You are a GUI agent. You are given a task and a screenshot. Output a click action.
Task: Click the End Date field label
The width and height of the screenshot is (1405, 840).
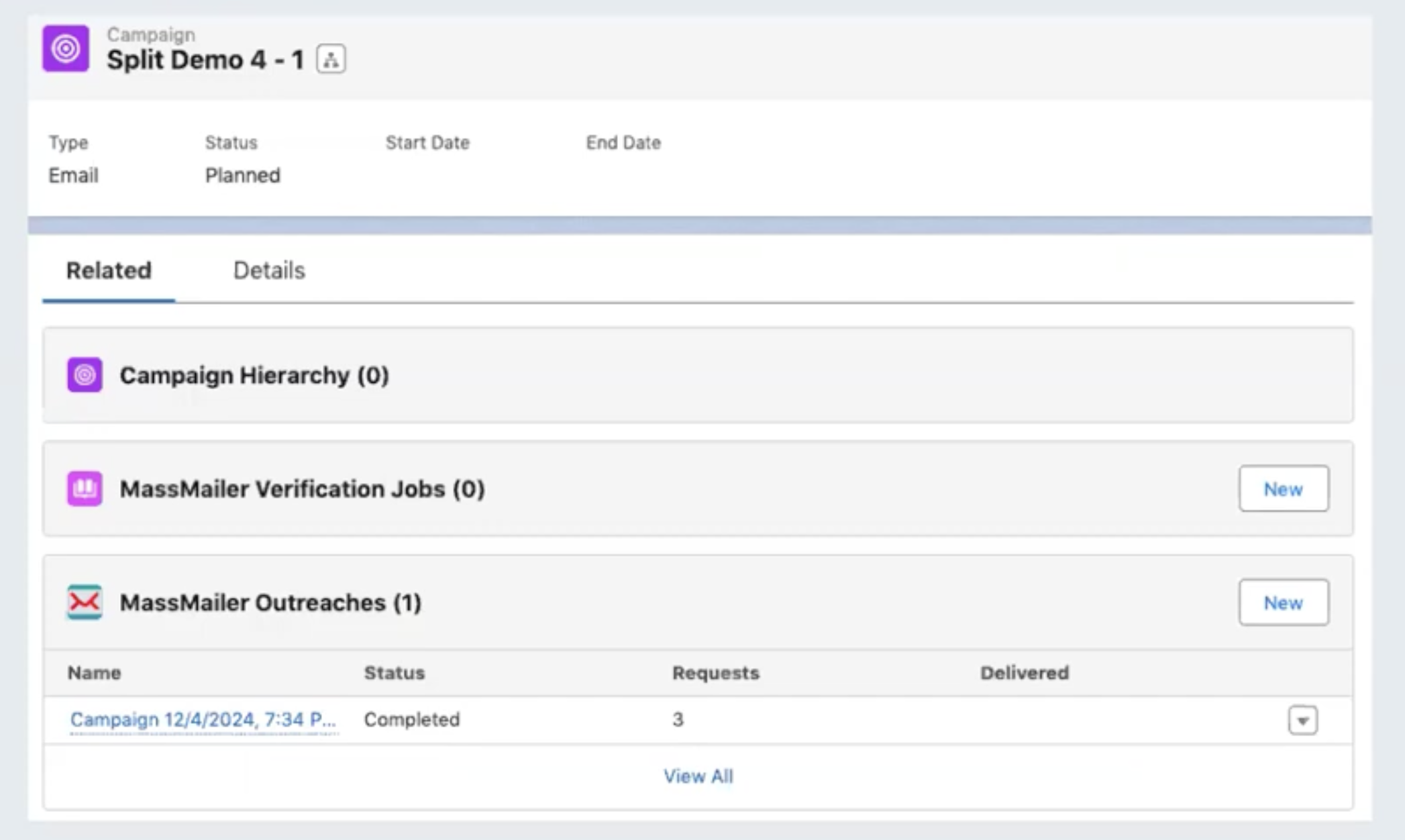623,142
